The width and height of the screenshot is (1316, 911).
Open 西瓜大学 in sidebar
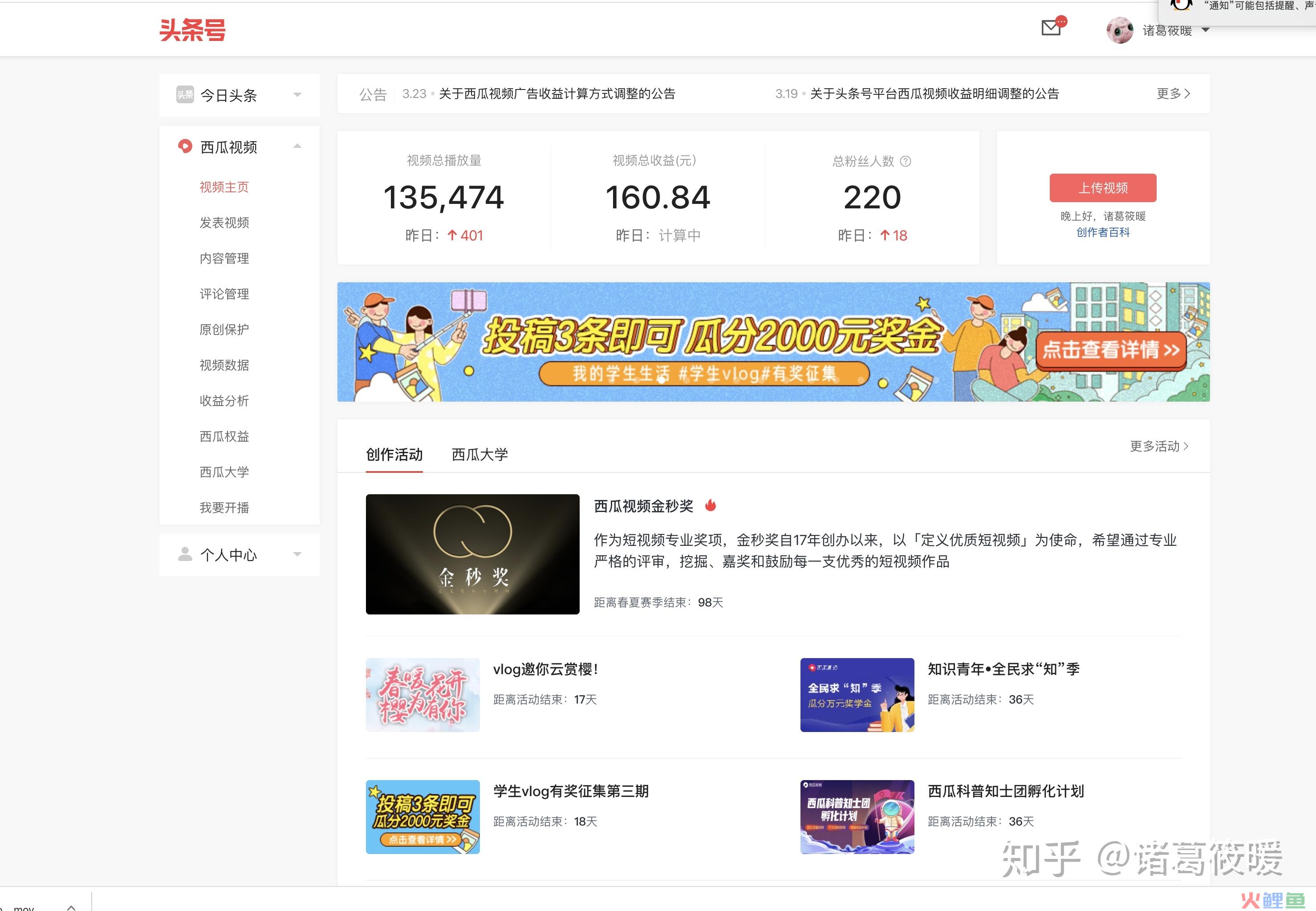coord(224,472)
